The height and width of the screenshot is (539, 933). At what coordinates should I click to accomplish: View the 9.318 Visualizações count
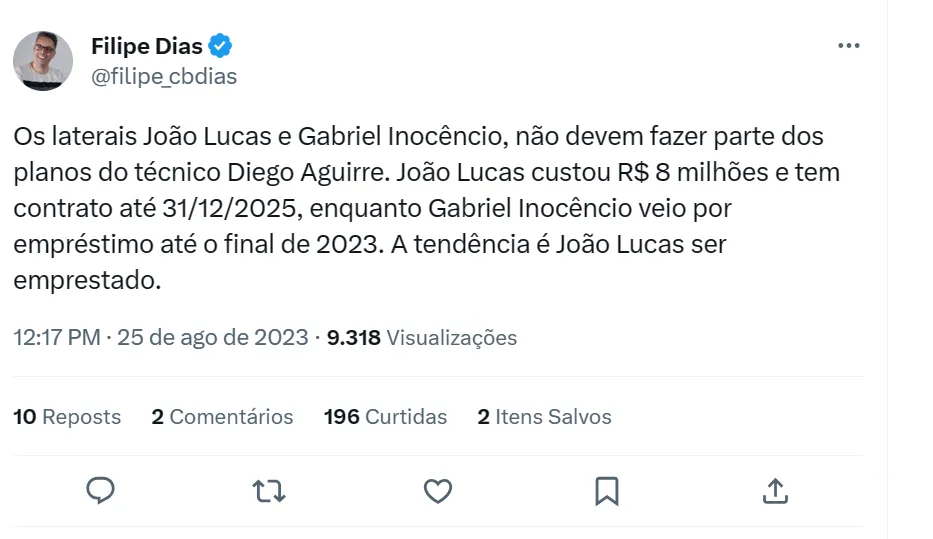[422, 337]
